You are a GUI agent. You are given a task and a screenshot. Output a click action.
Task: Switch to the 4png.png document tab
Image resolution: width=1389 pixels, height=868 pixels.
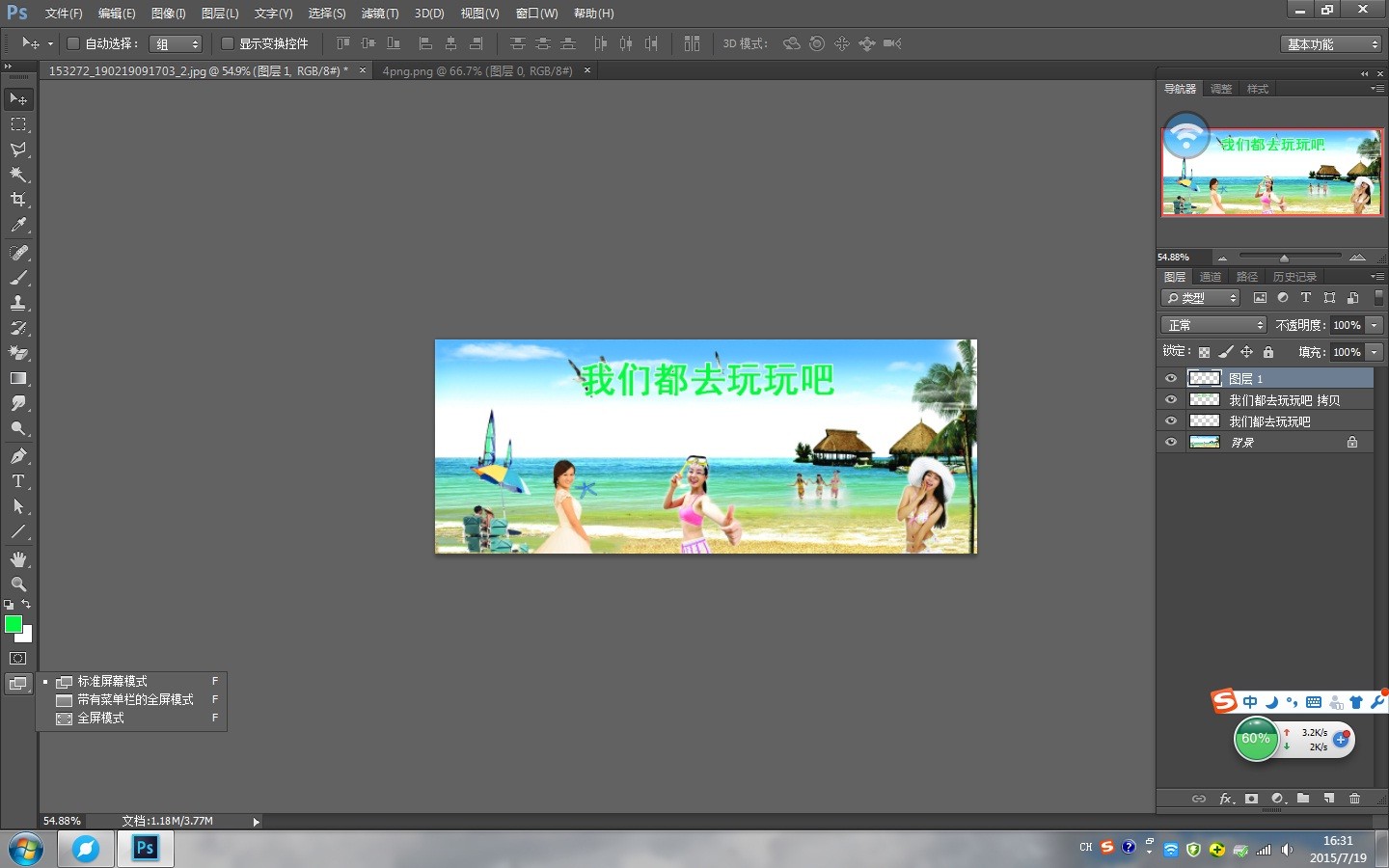click(477, 71)
